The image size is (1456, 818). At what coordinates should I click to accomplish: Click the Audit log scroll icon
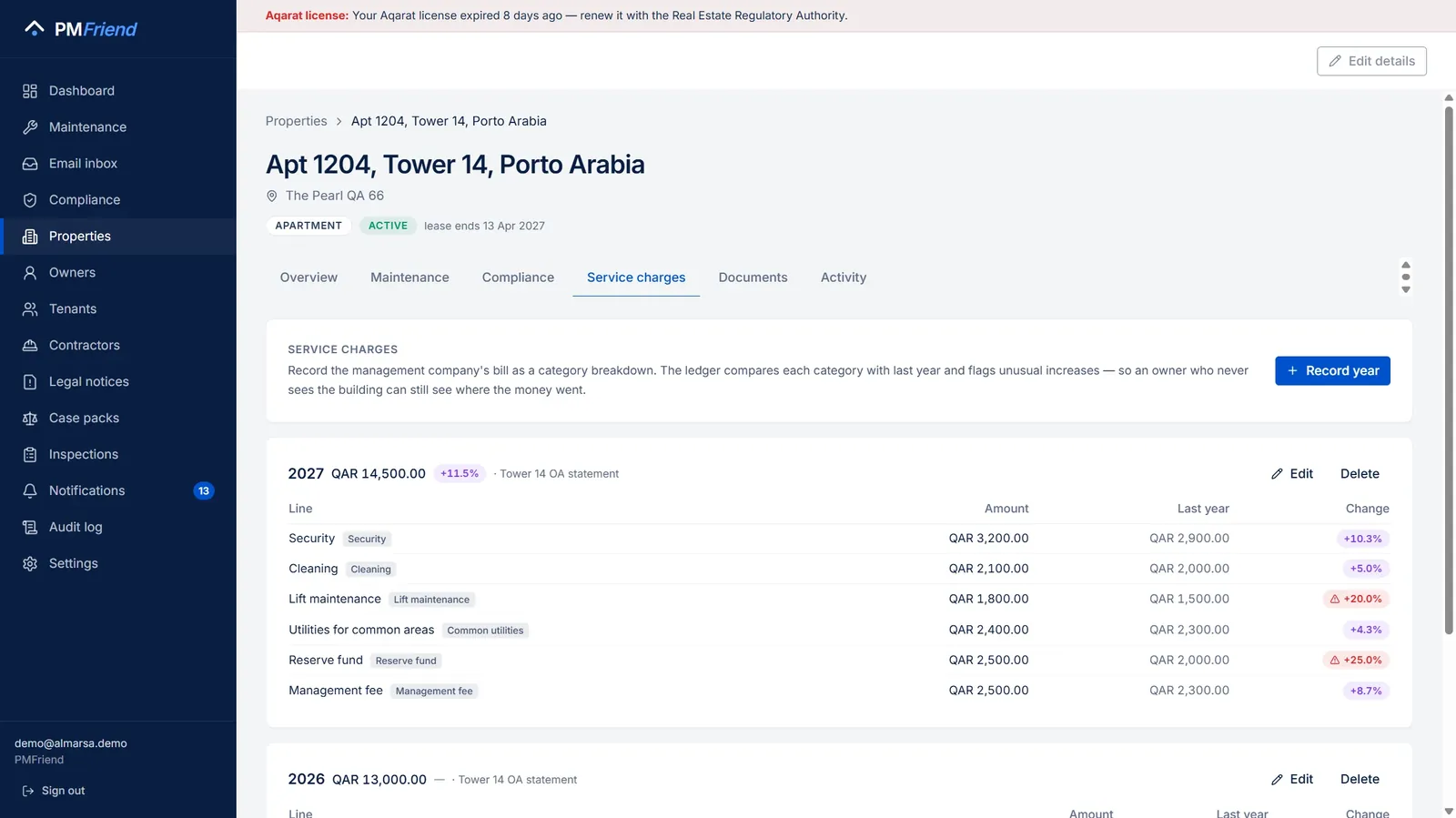tap(30, 527)
